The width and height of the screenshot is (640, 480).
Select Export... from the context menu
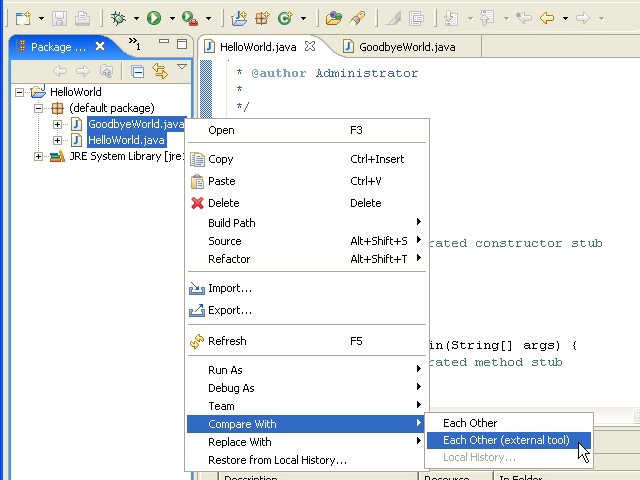coord(229,310)
